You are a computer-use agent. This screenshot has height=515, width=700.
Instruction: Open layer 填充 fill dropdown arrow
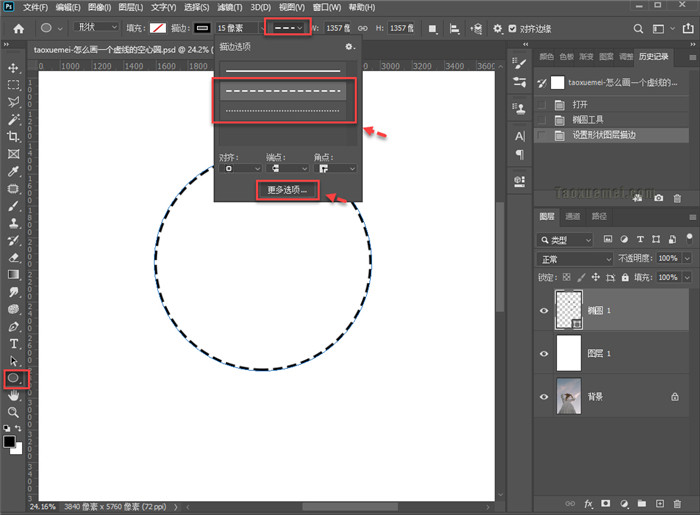tap(687, 277)
